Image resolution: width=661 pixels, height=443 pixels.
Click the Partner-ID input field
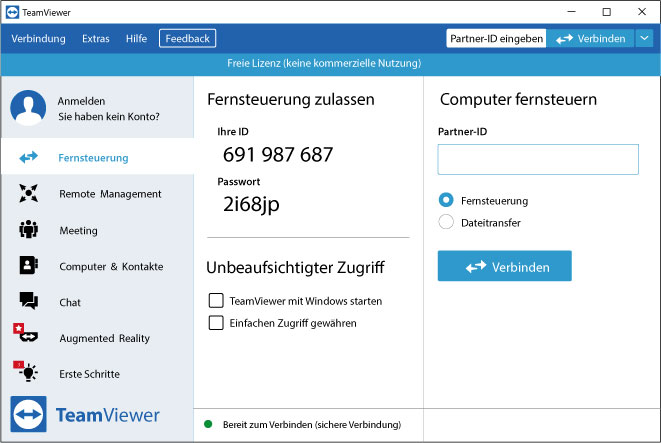(538, 159)
